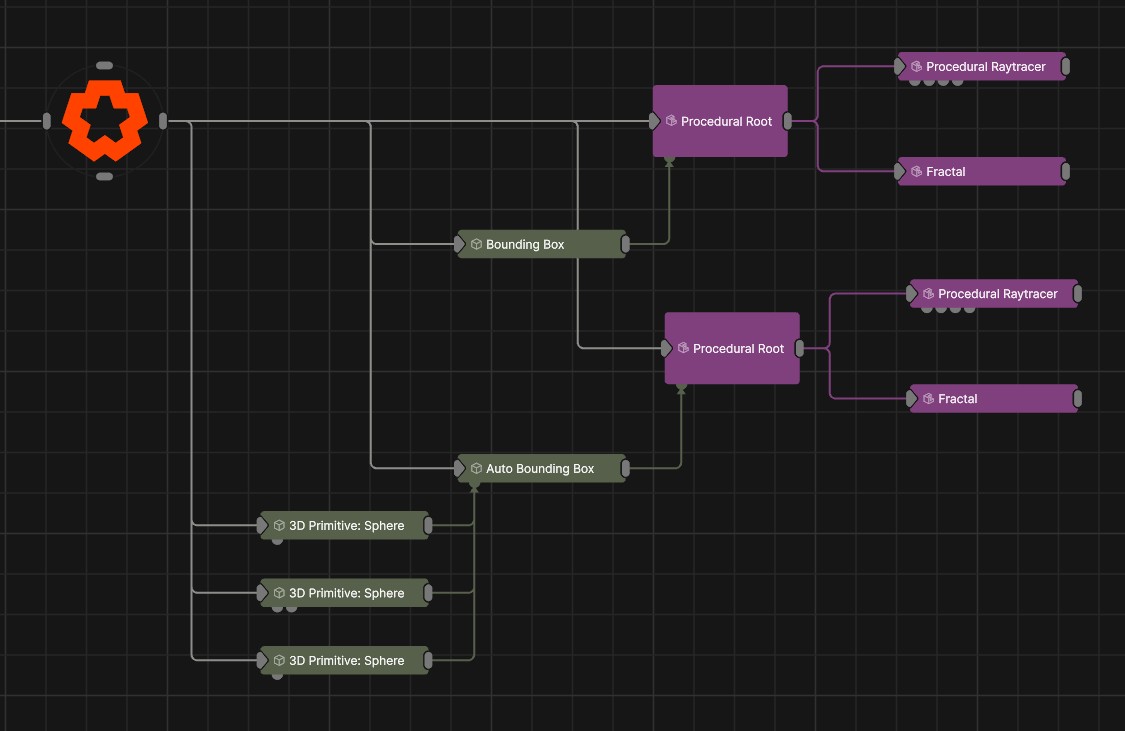Select the Bounding Box node title
This screenshot has width=1125, height=731.
tap(525, 244)
